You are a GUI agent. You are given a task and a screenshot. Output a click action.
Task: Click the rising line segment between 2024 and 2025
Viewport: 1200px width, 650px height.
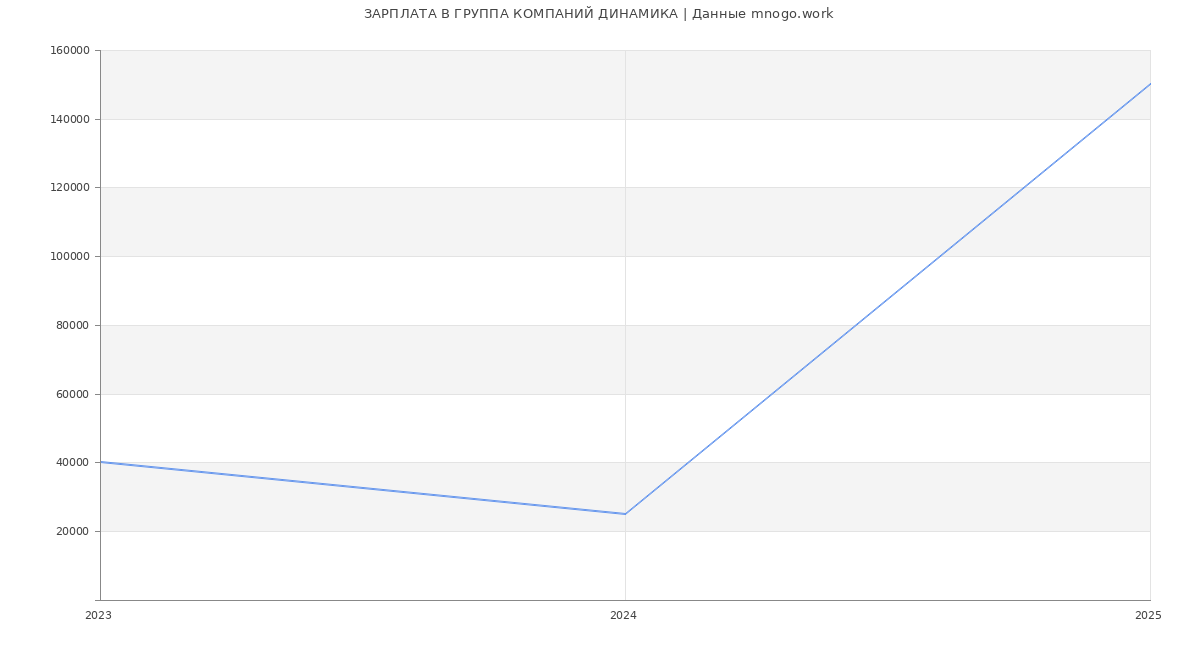[887, 299]
